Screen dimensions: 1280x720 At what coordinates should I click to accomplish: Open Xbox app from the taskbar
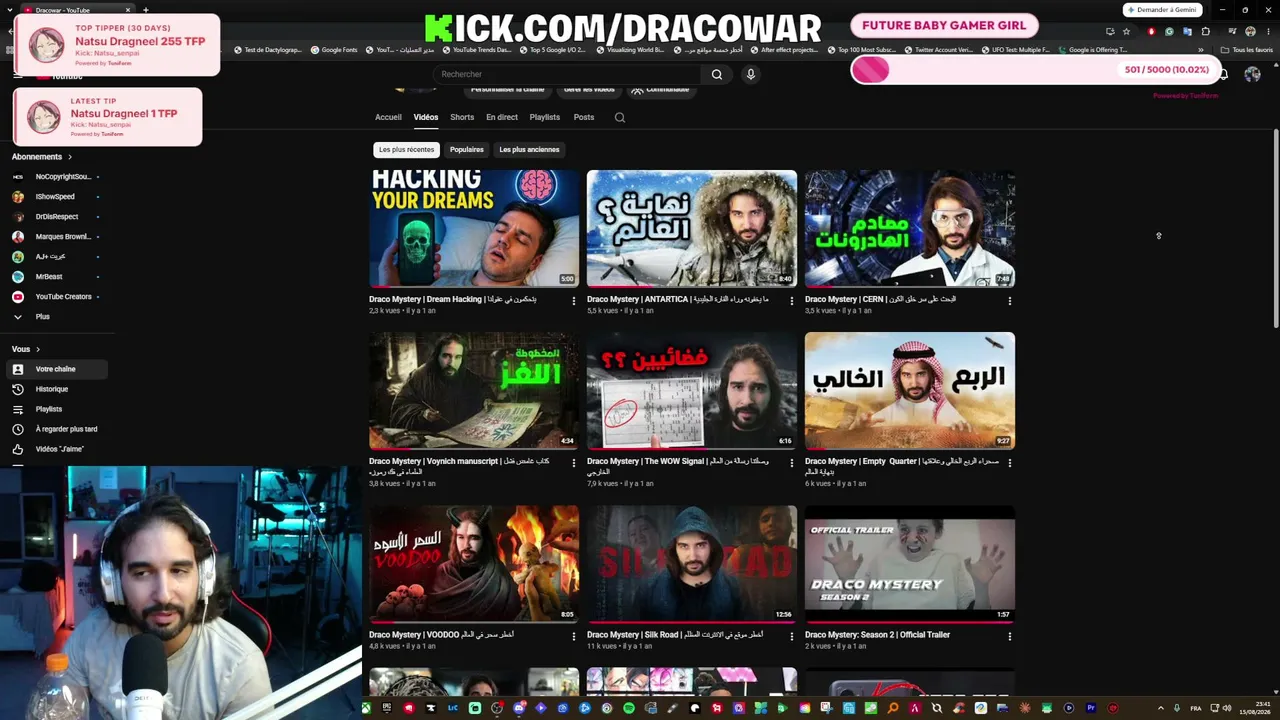tap(366, 708)
